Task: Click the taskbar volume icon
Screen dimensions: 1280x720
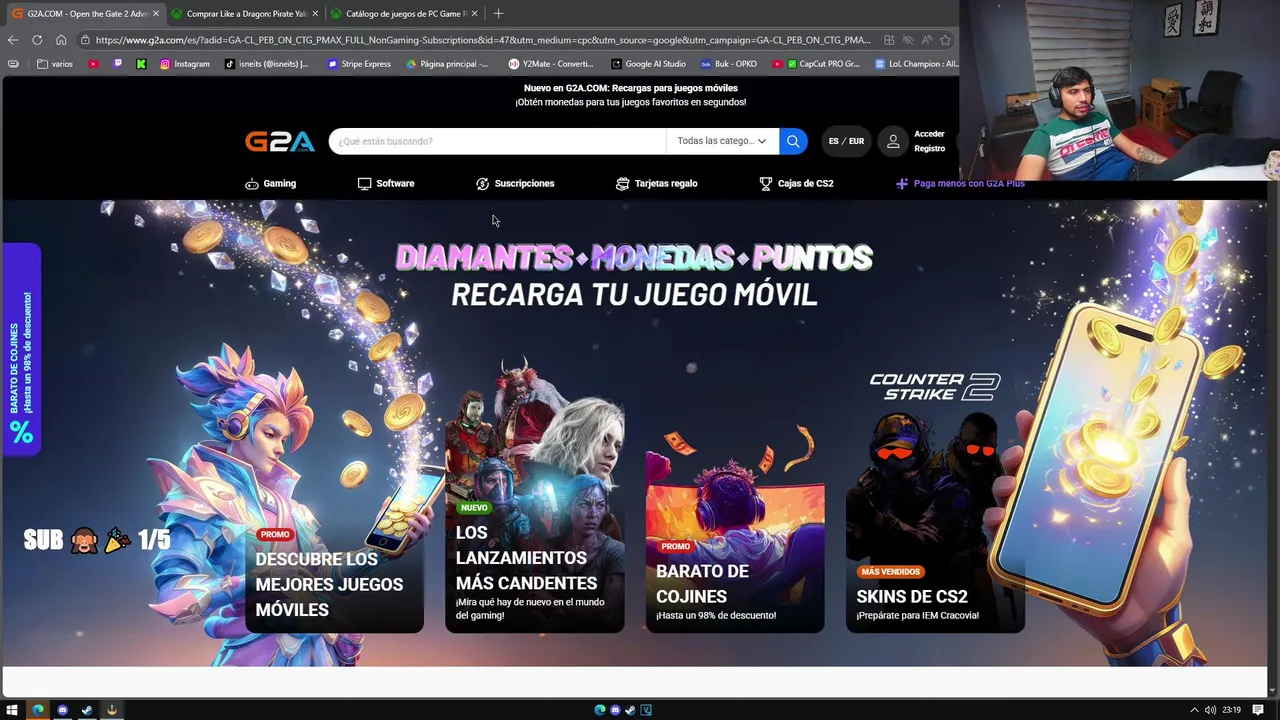Action: coord(1210,710)
